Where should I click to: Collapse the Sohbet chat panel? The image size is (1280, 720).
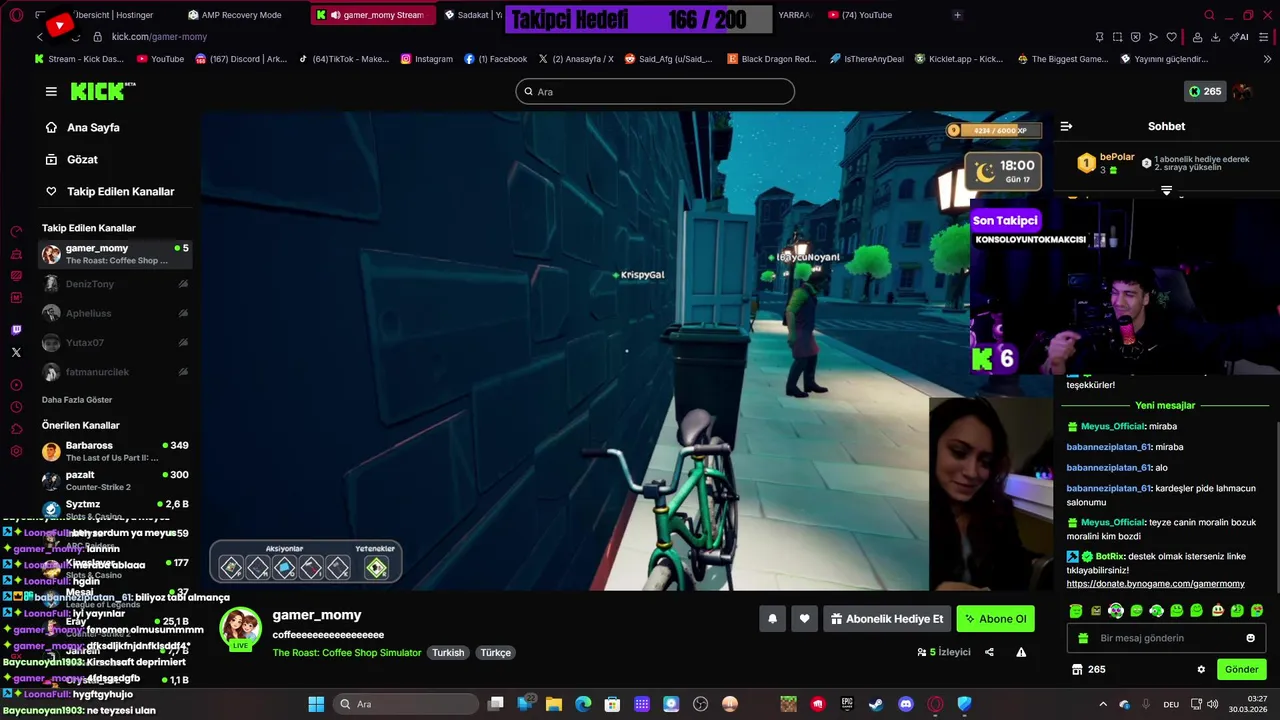[1066, 126]
